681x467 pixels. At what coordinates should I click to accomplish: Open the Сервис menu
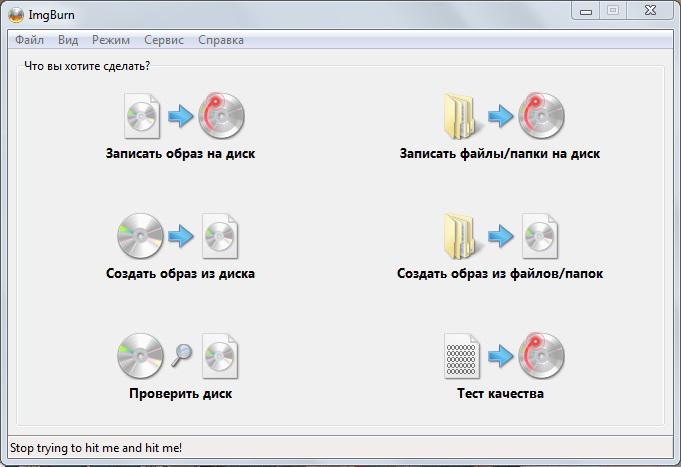(x=164, y=41)
